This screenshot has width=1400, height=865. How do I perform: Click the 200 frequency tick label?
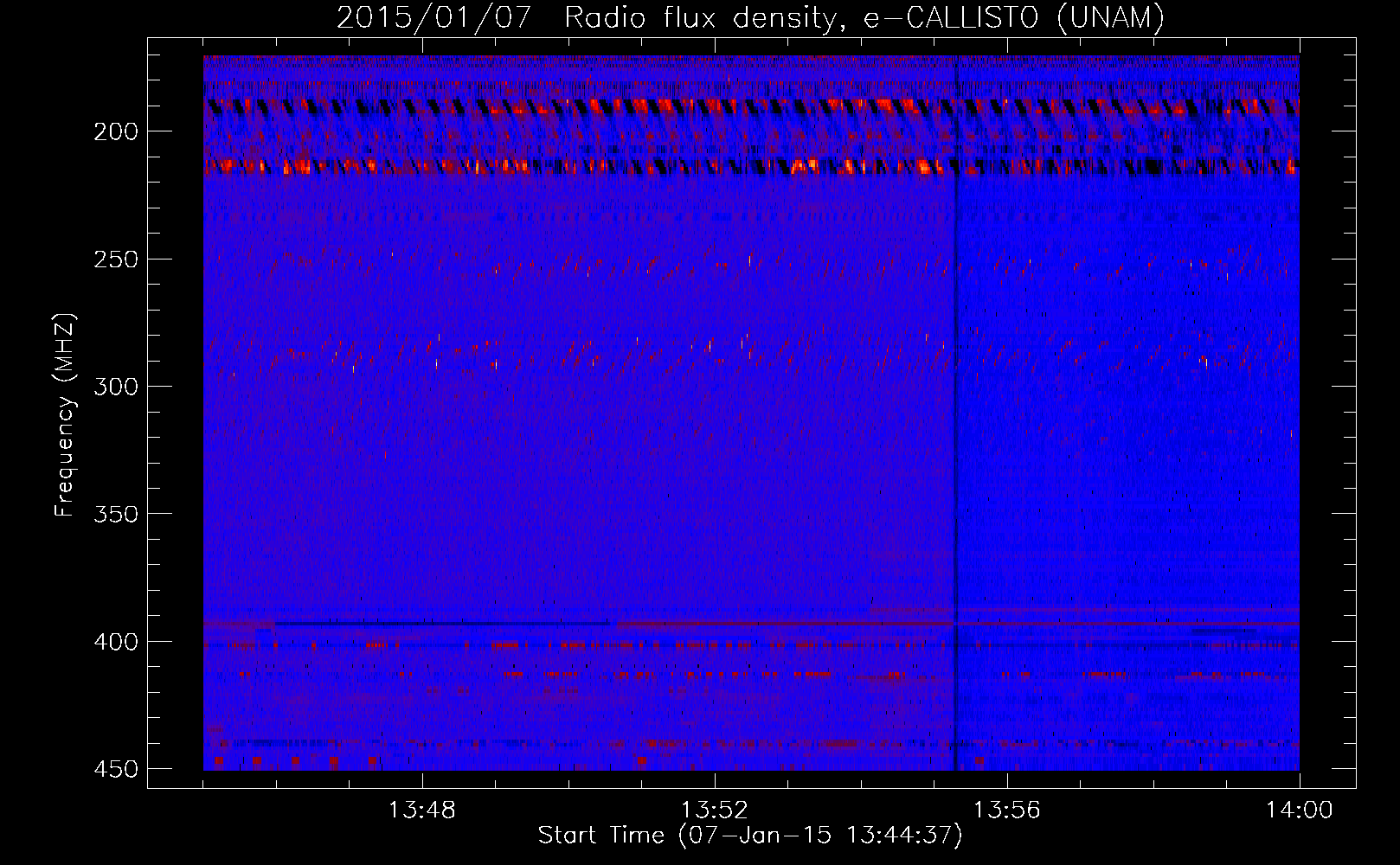tap(115, 131)
